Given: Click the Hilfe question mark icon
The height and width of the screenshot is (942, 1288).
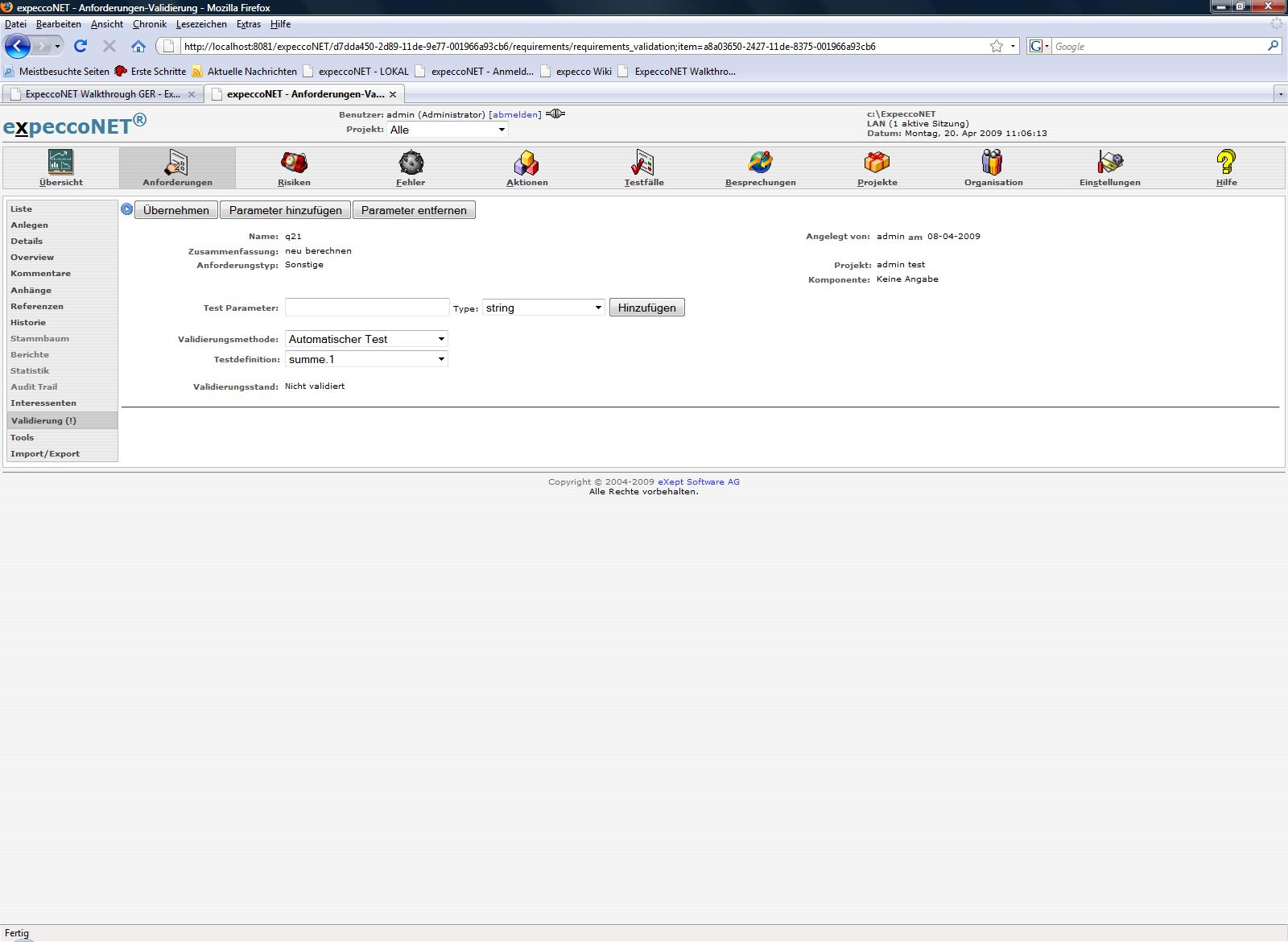Looking at the screenshot, I should pyautogui.click(x=1226, y=163).
